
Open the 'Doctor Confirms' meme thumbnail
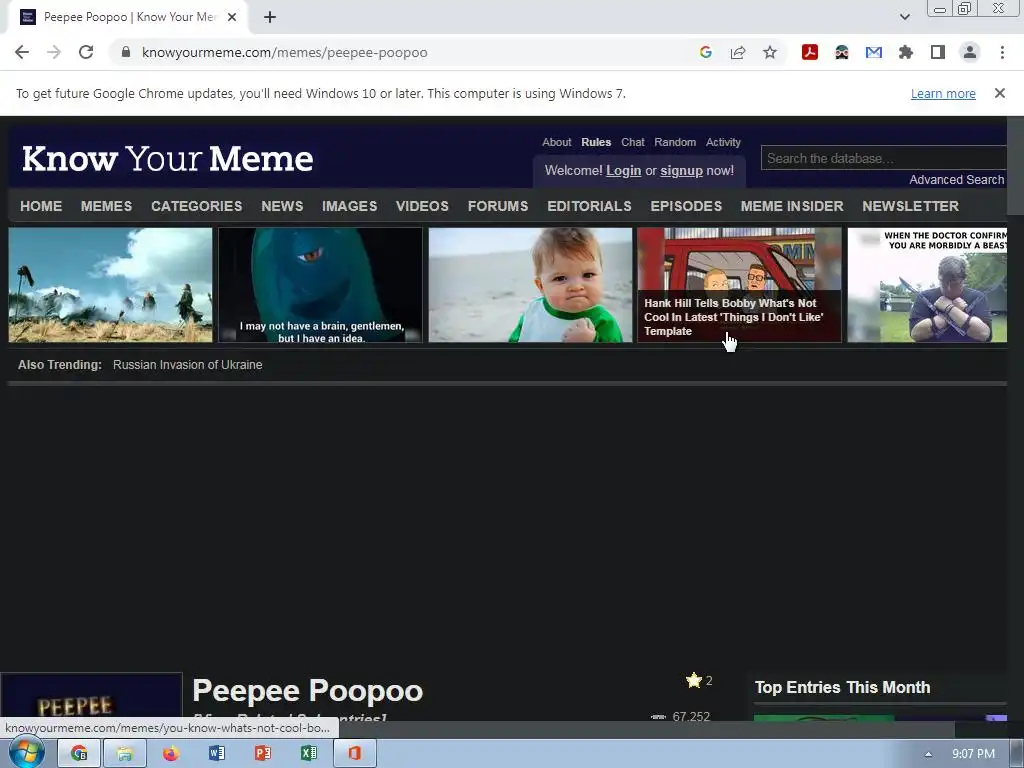[927, 285]
